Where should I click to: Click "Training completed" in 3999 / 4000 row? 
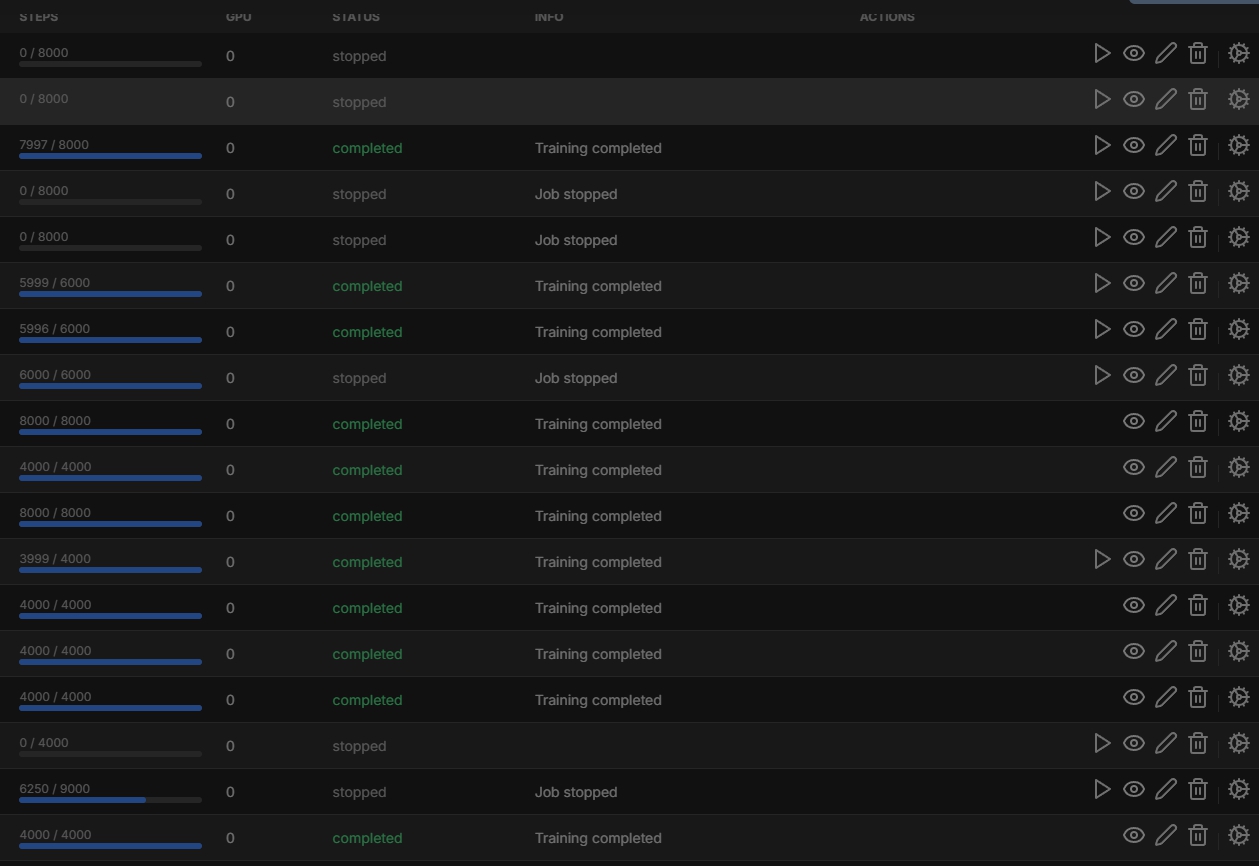pyautogui.click(x=598, y=562)
